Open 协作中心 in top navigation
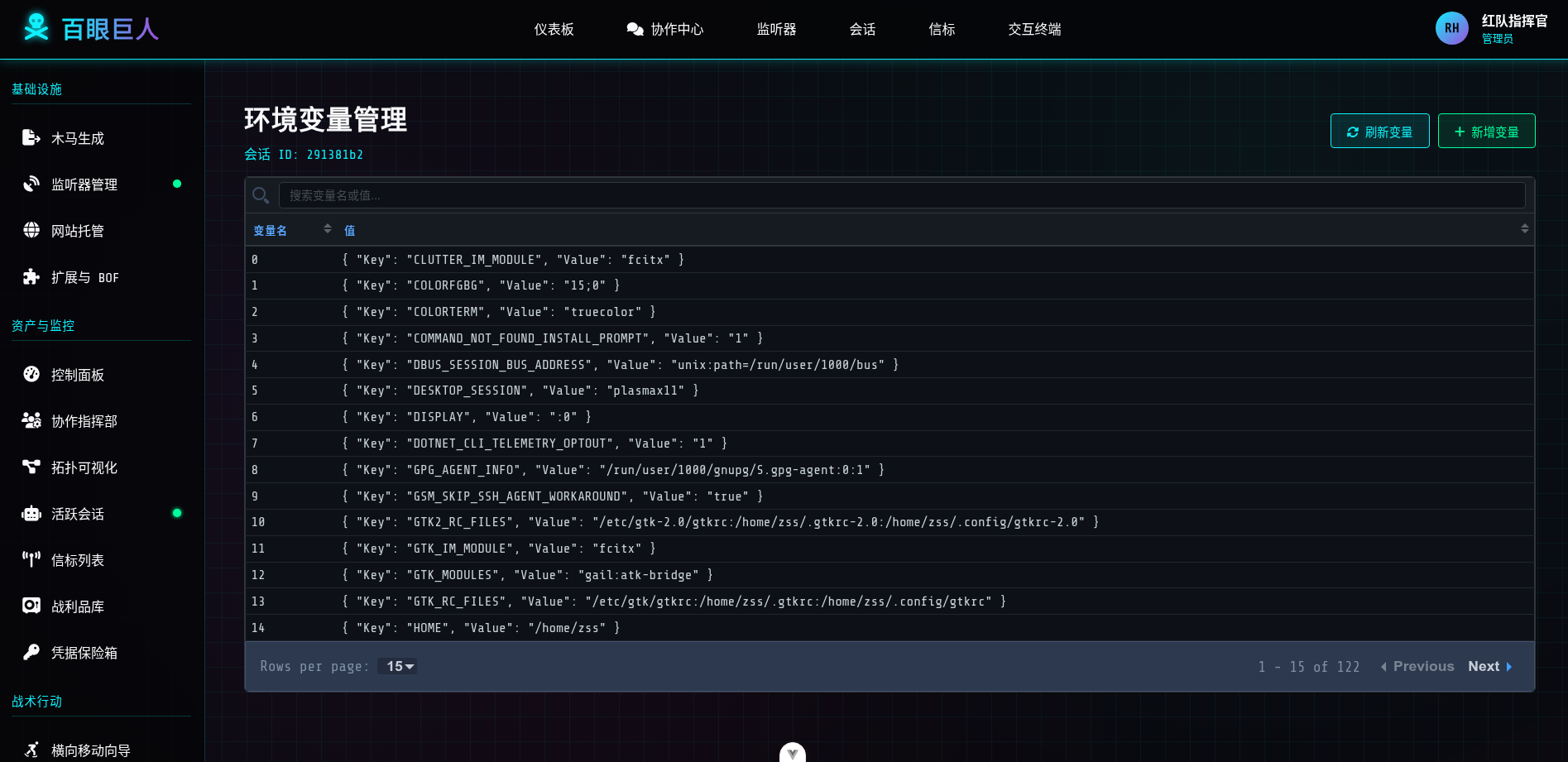 665,30
